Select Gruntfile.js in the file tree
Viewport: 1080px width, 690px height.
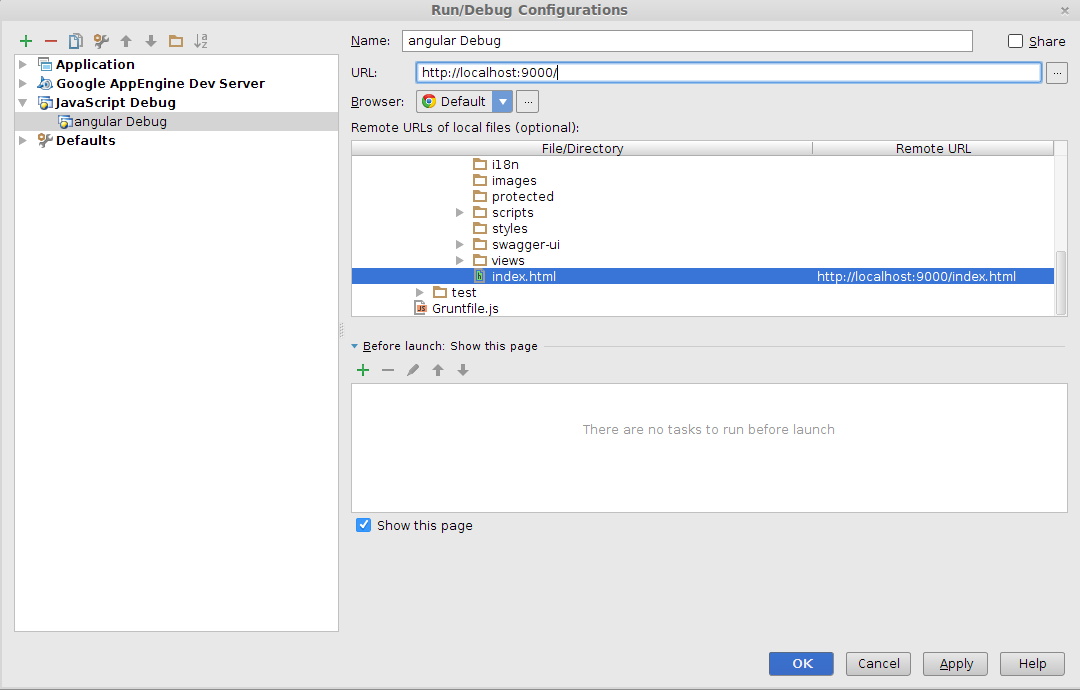click(465, 308)
